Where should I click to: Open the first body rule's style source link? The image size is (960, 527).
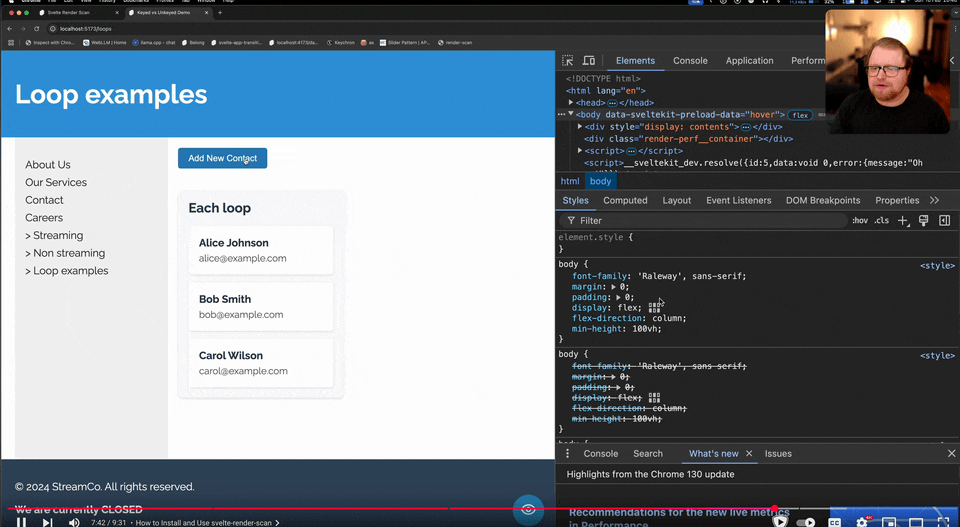[937, 266]
